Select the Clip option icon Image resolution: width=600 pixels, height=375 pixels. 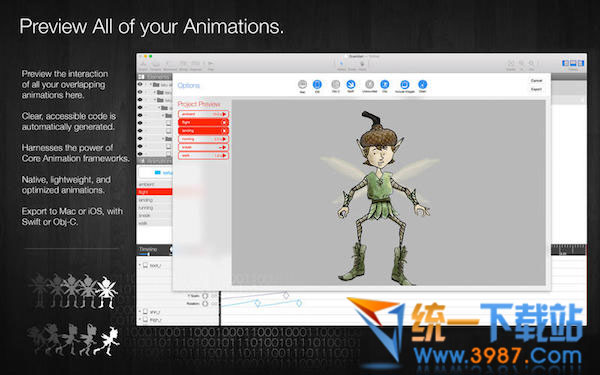(x=385, y=84)
